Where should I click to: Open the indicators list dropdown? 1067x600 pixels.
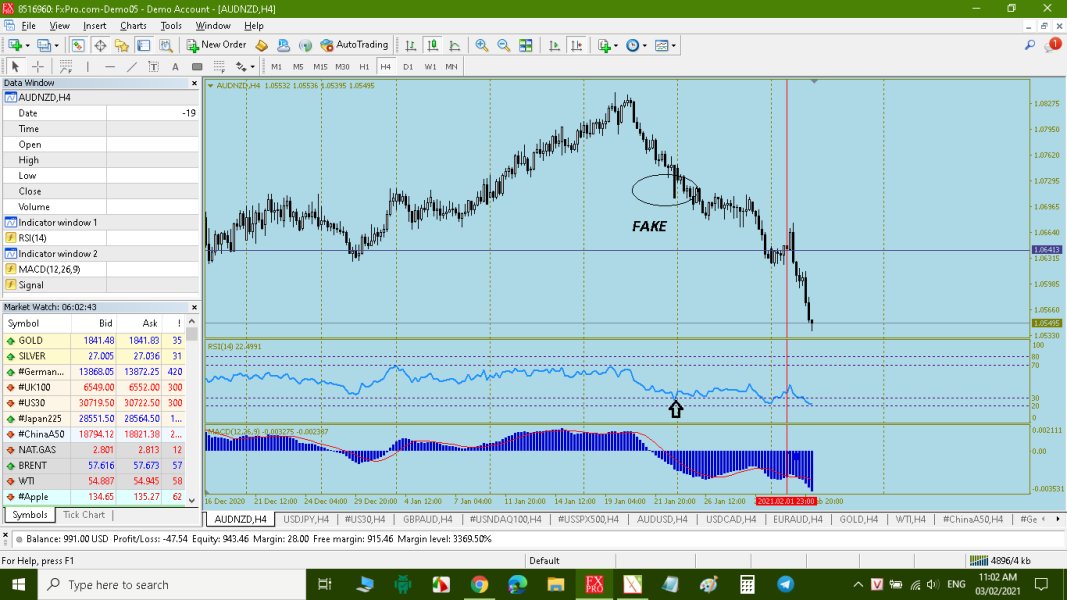tap(614, 45)
